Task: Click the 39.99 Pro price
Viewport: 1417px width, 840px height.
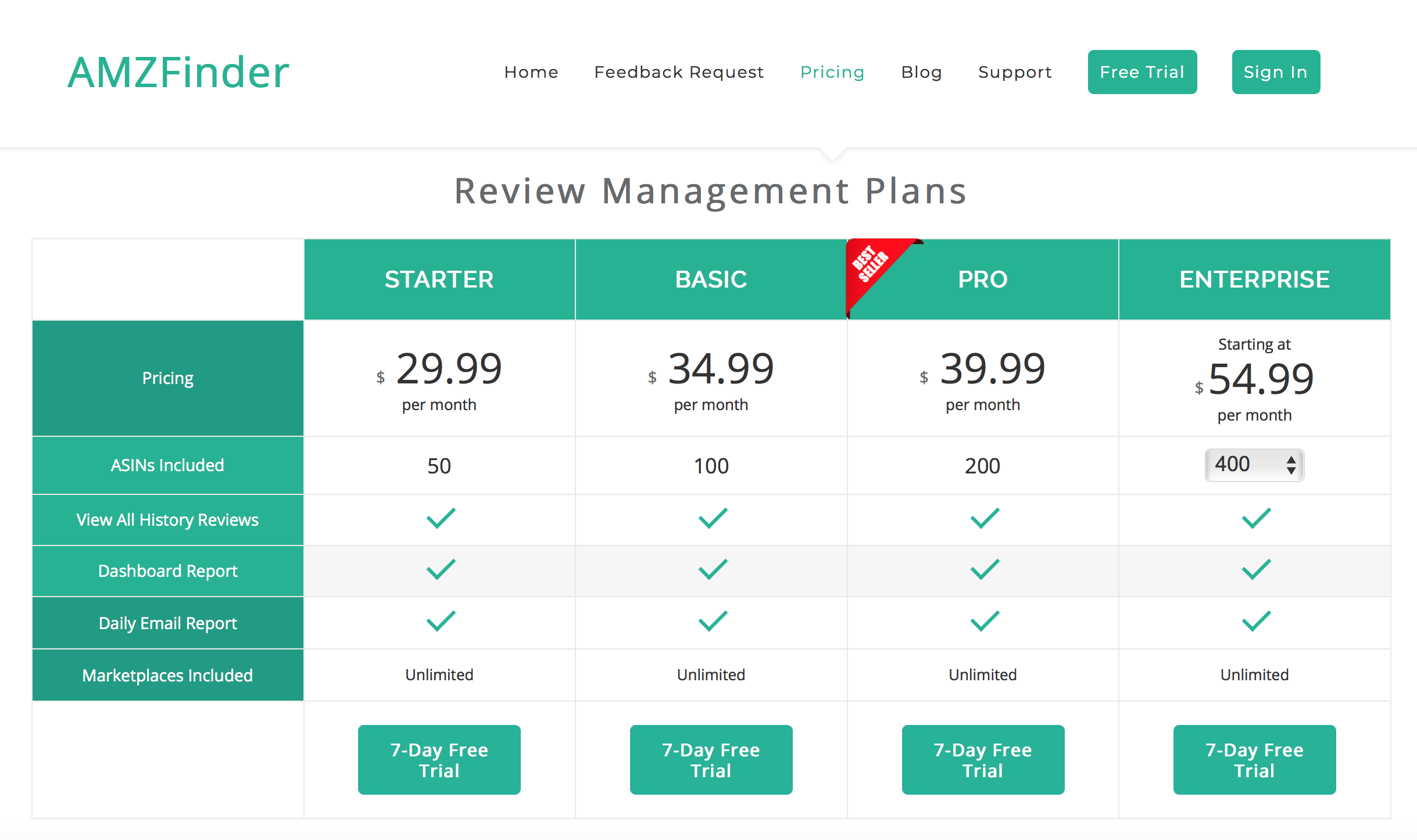Action: [x=993, y=369]
